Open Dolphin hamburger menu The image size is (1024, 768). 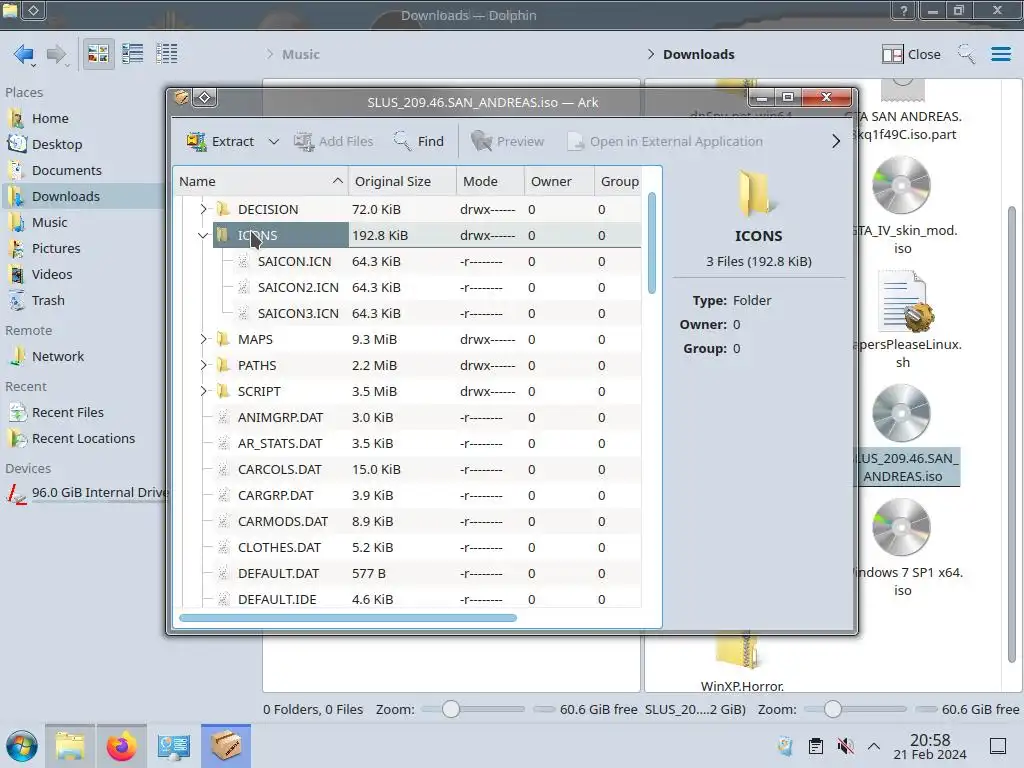point(1000,54)
